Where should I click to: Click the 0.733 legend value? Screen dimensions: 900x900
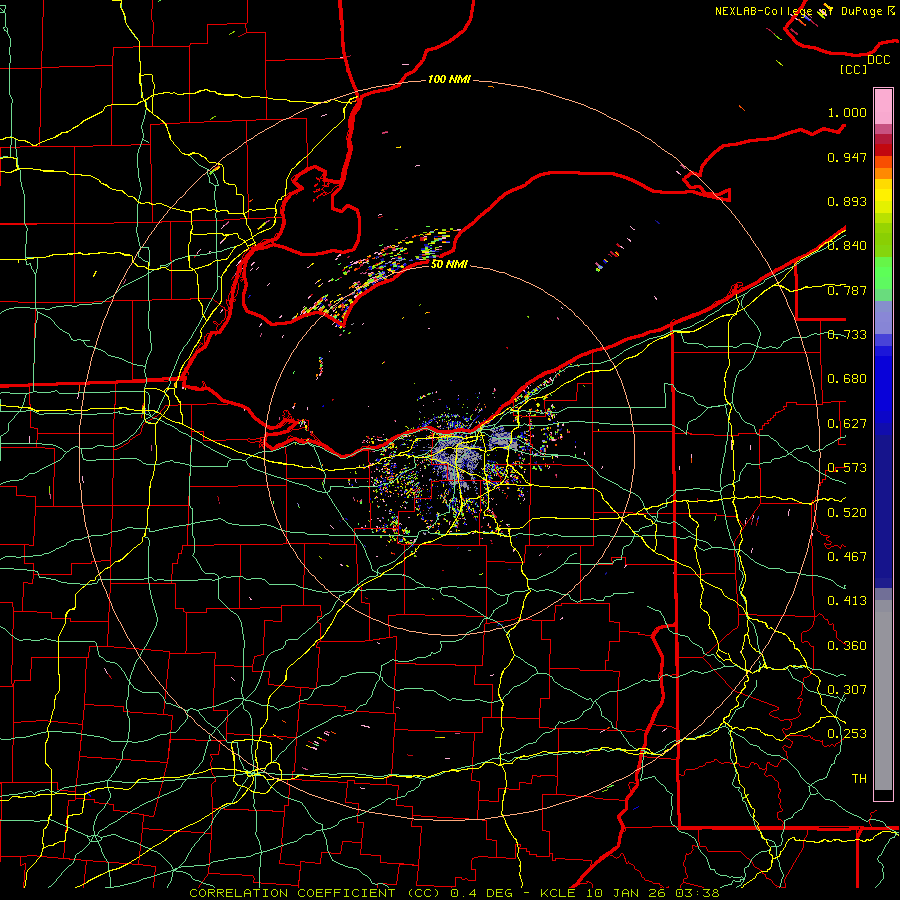[x=847, y=335]
